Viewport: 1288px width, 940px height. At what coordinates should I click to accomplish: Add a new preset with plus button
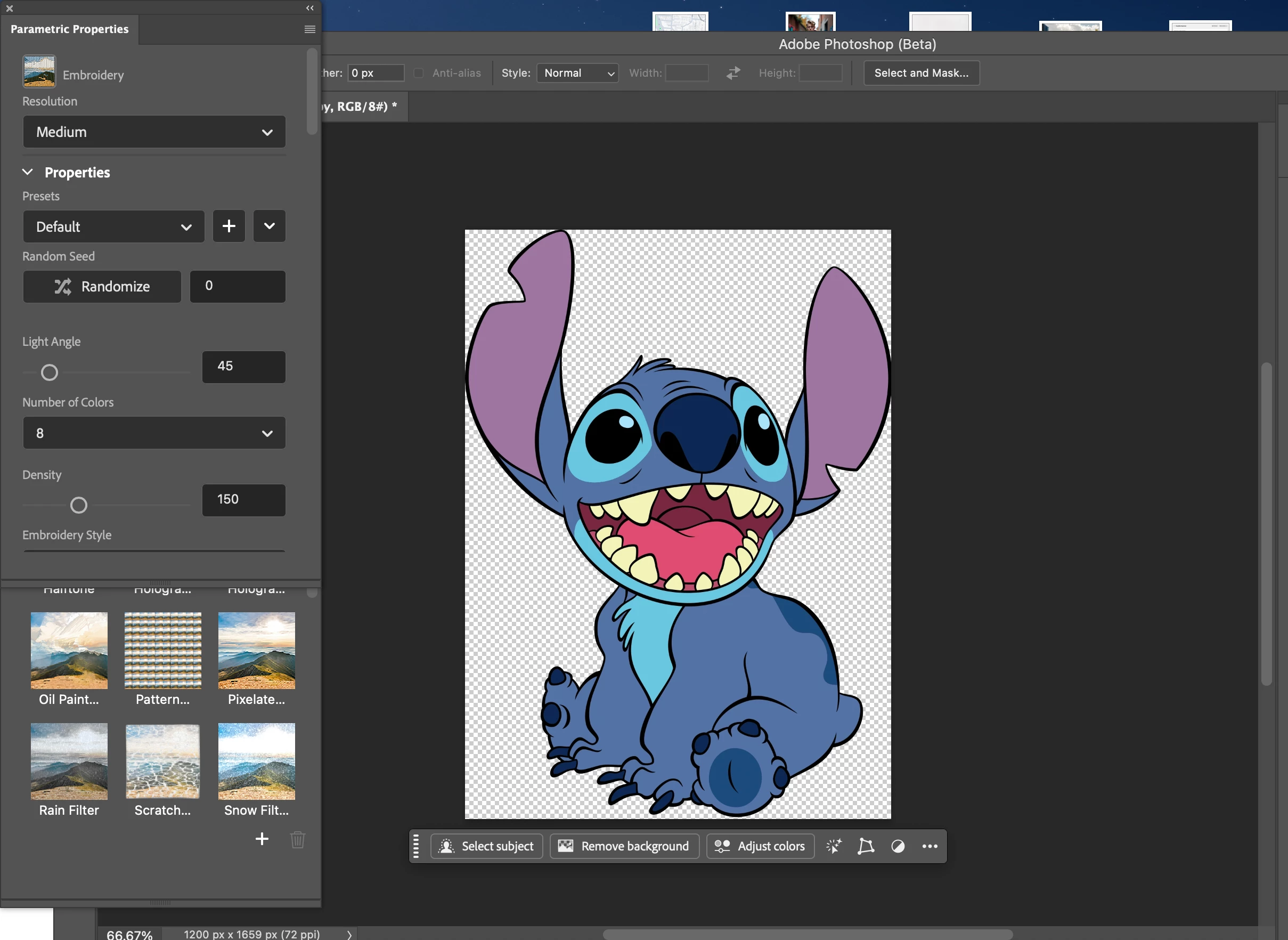[229, 226]
